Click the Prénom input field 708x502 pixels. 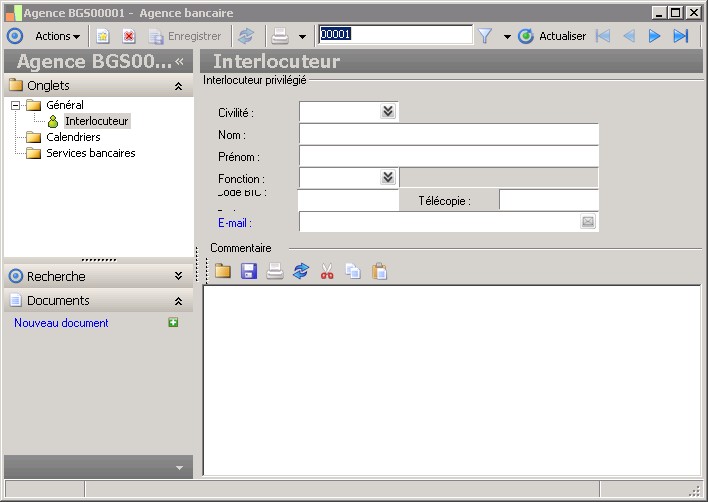(449, 156)
